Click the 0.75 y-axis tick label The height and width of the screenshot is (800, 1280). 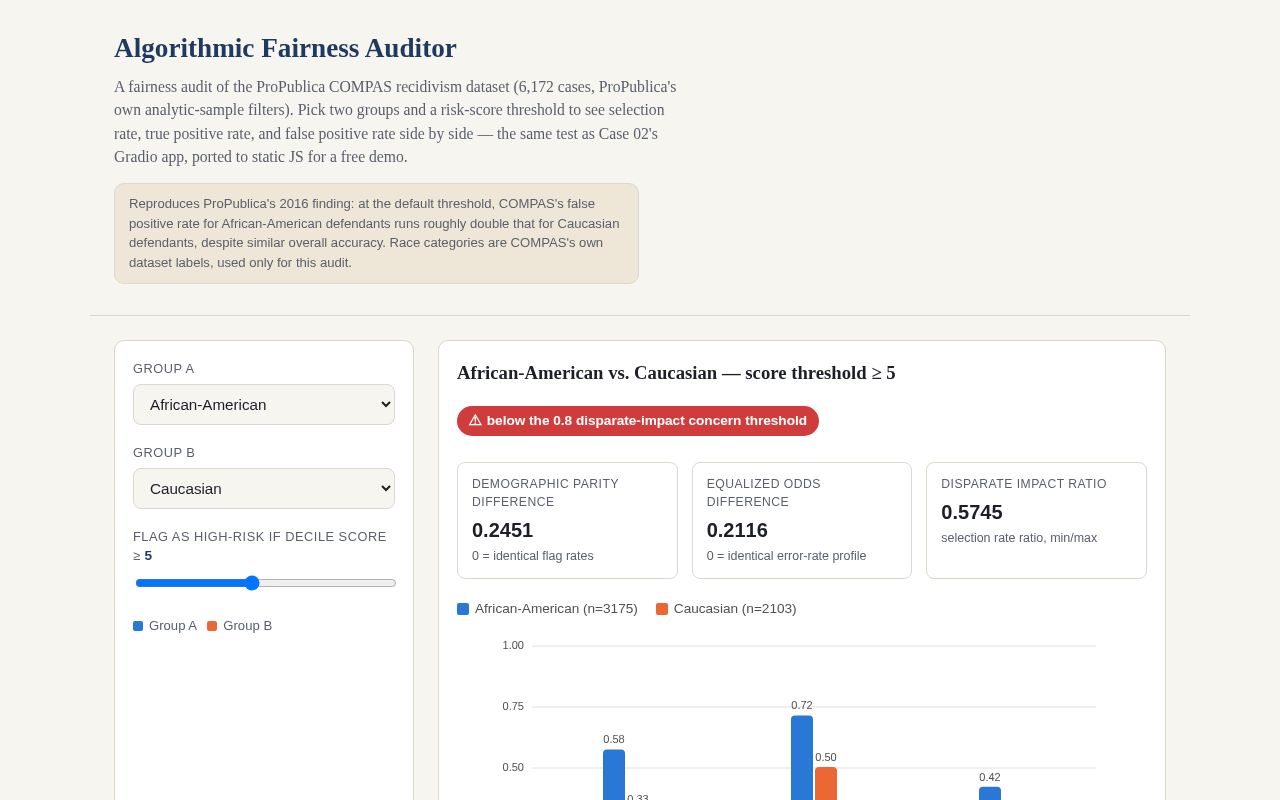[513, 707]
